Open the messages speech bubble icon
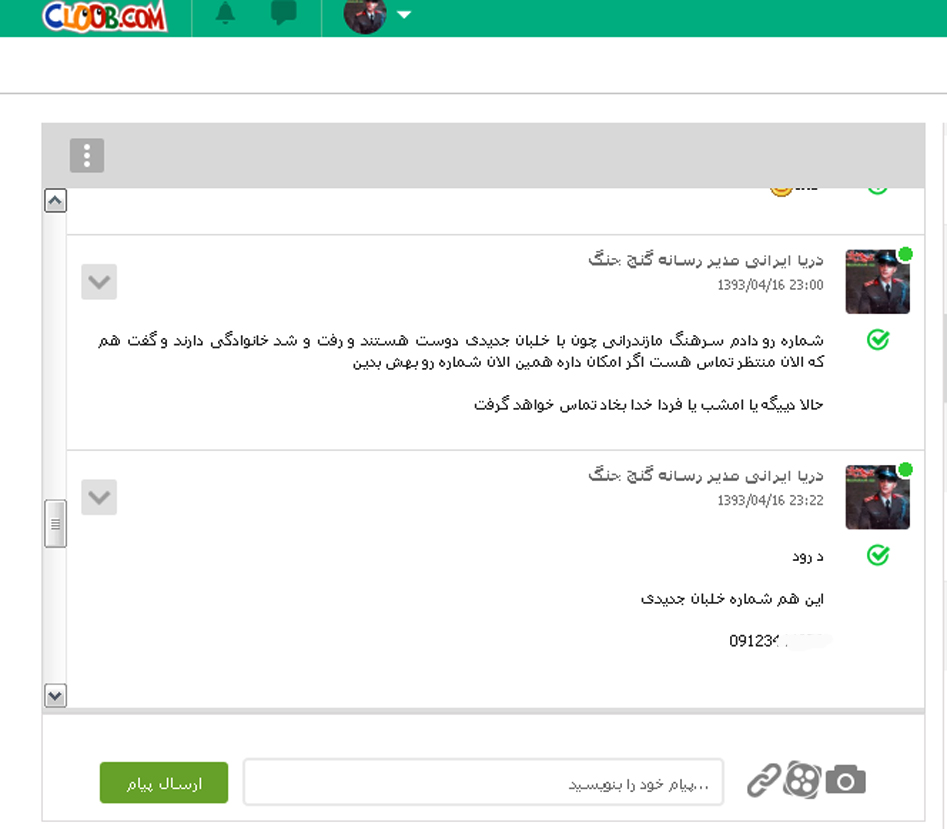Screen dimensions: 947x829 tap(283, 12)
